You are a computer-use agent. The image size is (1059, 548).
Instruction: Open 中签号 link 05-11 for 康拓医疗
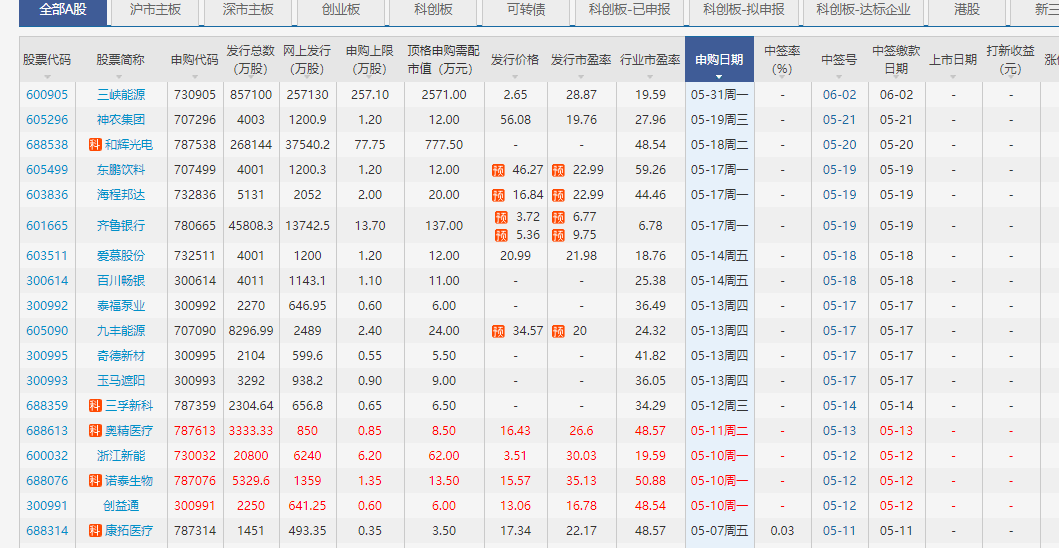click(840, 530)
